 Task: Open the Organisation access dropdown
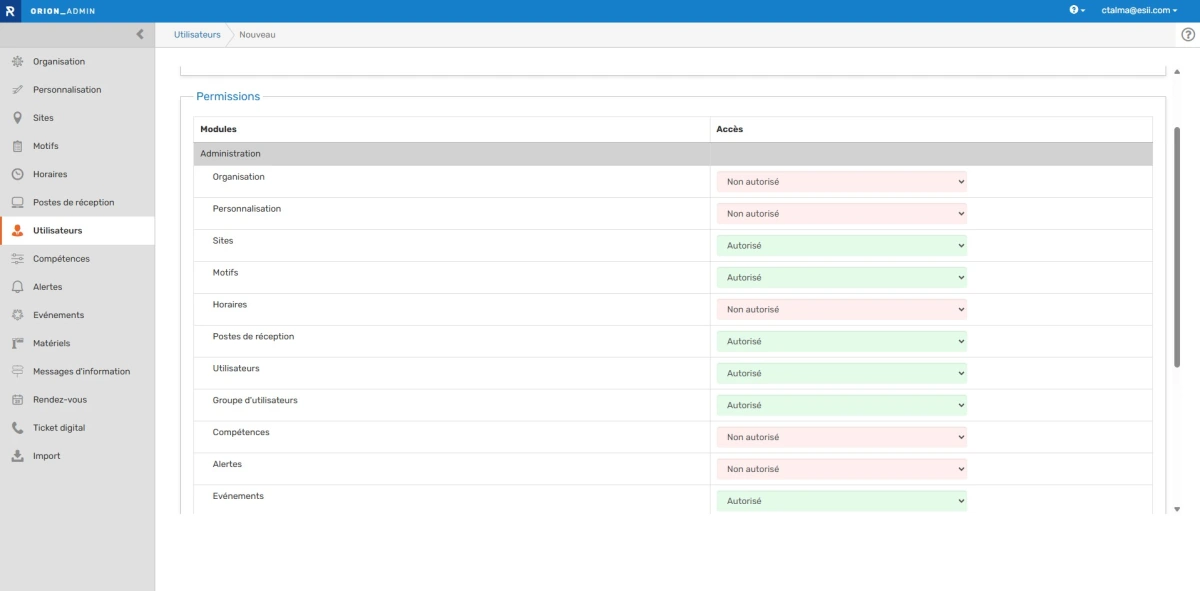[841, 182]
